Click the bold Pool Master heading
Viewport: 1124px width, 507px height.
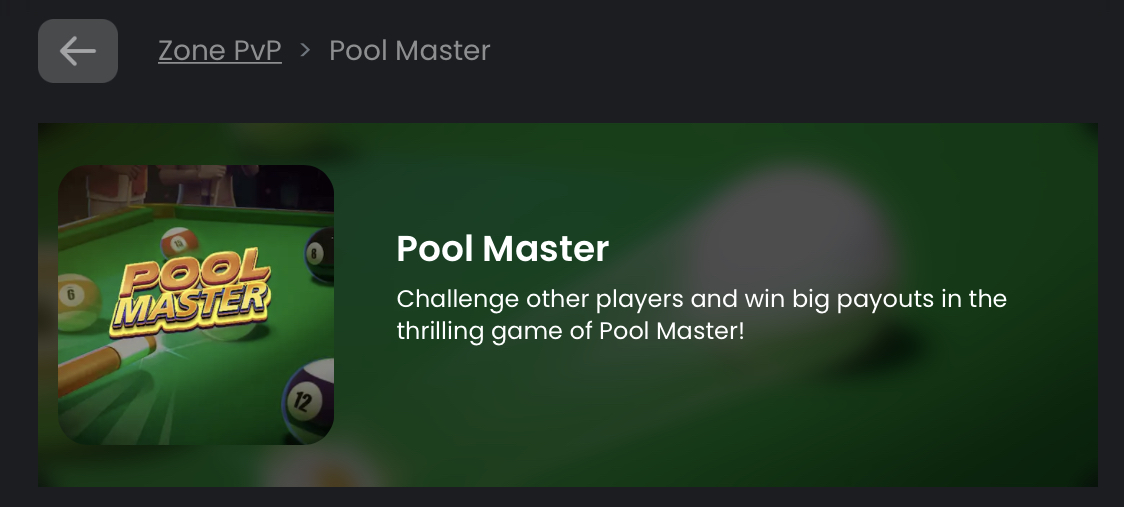[x=503, y=248]
